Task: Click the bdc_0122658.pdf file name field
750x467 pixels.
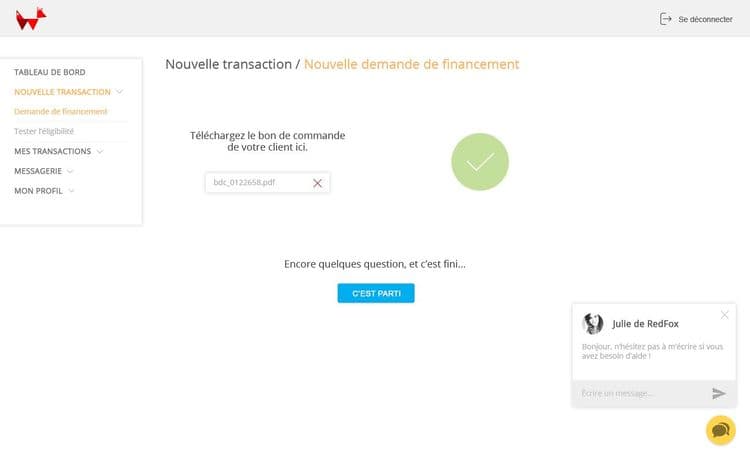Action: tap(255, 183)
